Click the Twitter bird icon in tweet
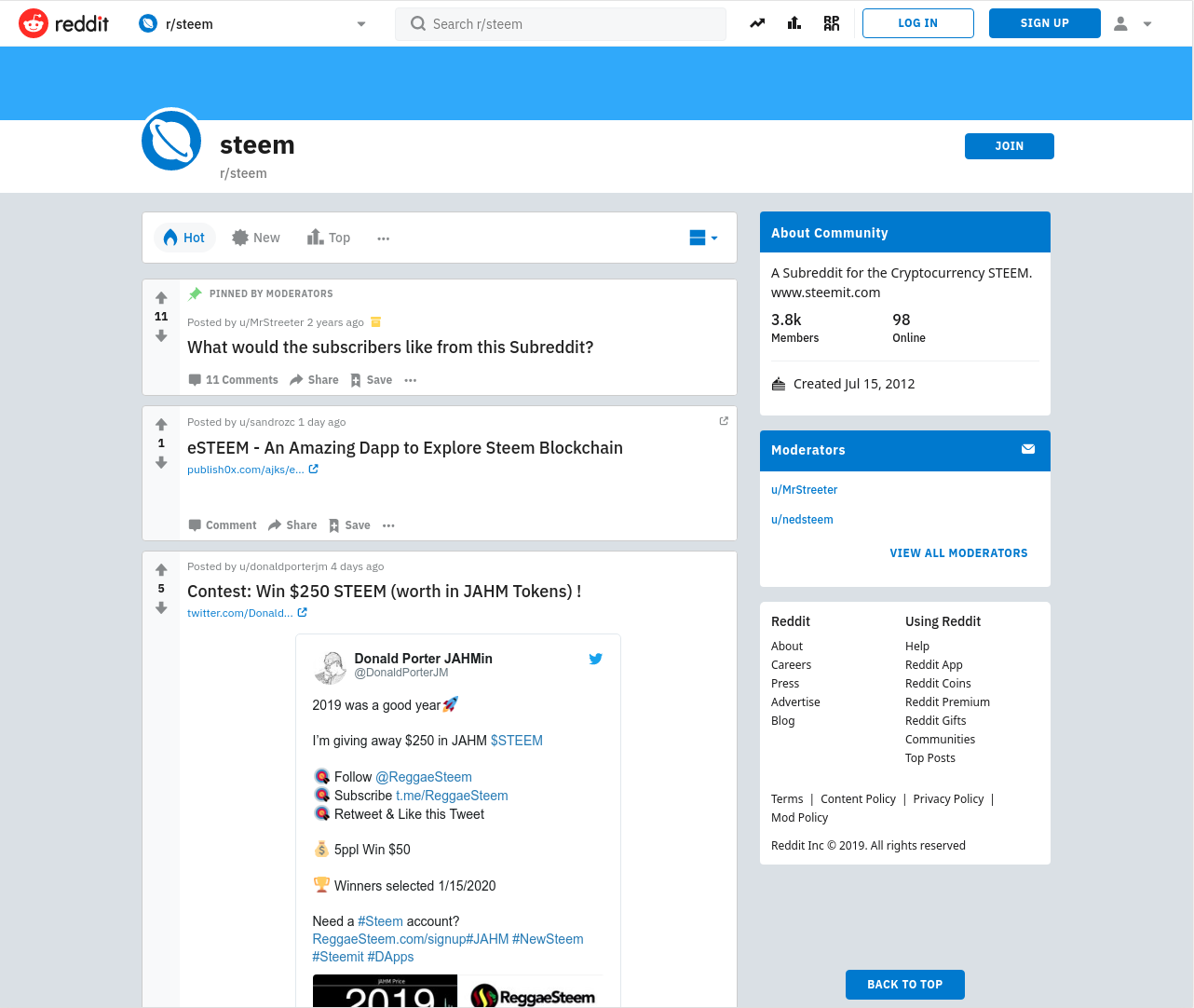1194x1008 pixels. click(596, 659)
